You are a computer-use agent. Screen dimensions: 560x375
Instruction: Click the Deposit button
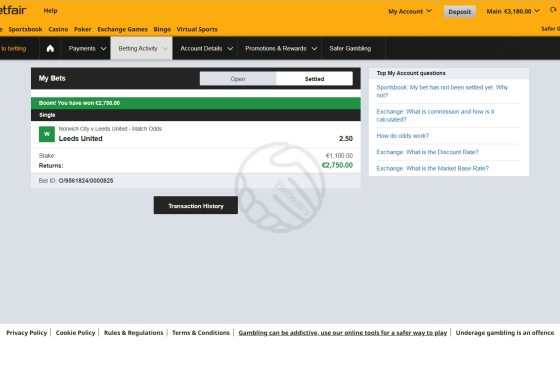tap(460, 11)
